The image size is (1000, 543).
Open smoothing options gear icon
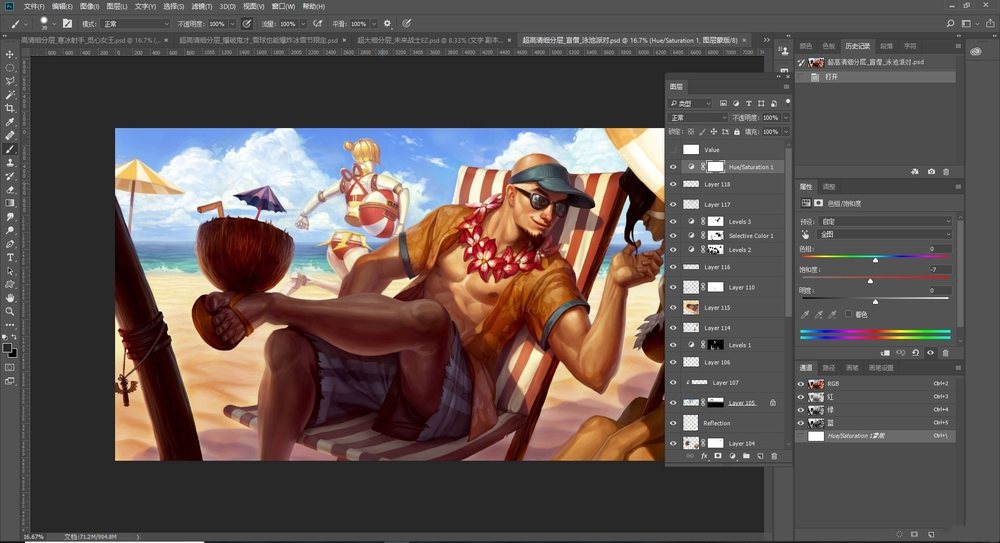(x=387, y=24)
